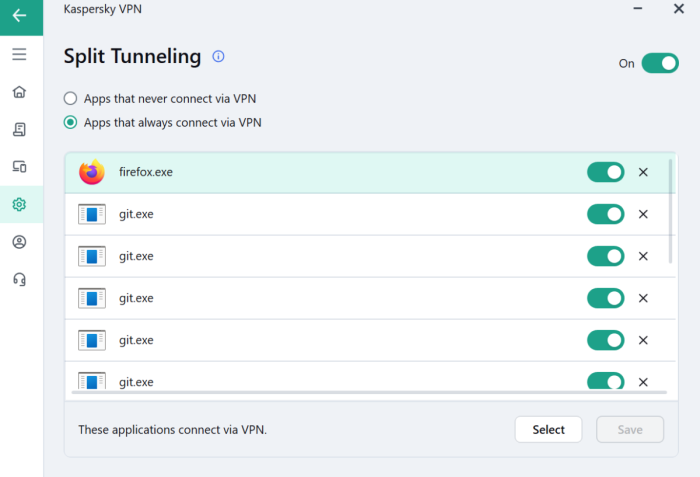The height and width of the screenshot is (477, 700).
Task: Click the info icon beside Split Tunneling
Action: pyautogui.click(x=219, y=57)
